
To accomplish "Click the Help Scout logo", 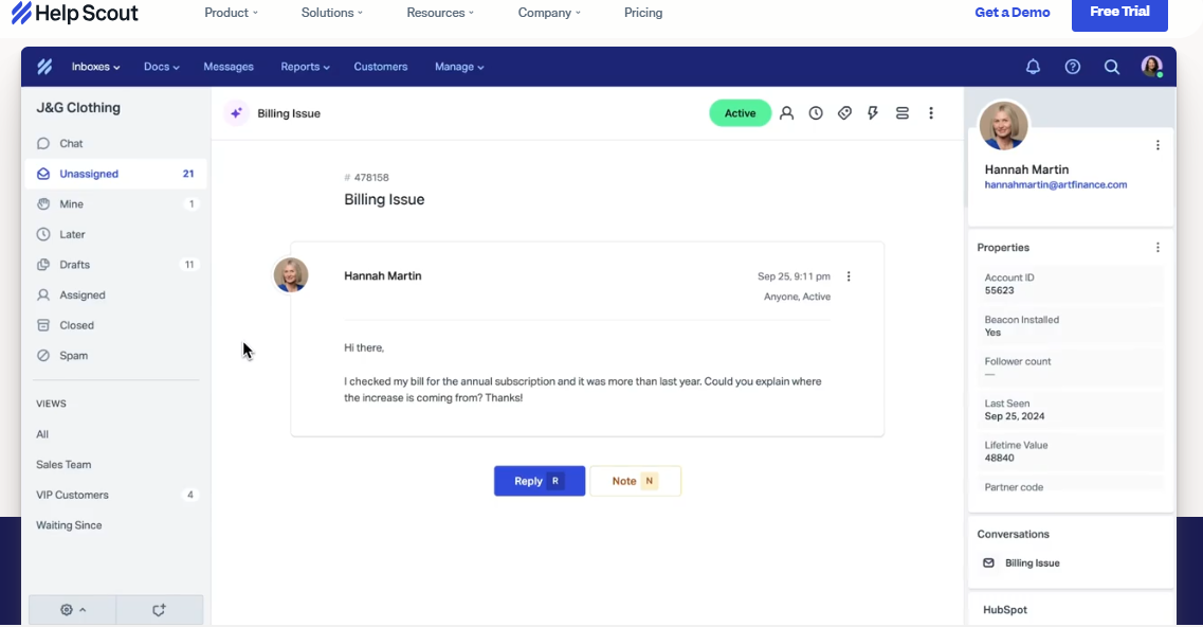I will 75,13.
